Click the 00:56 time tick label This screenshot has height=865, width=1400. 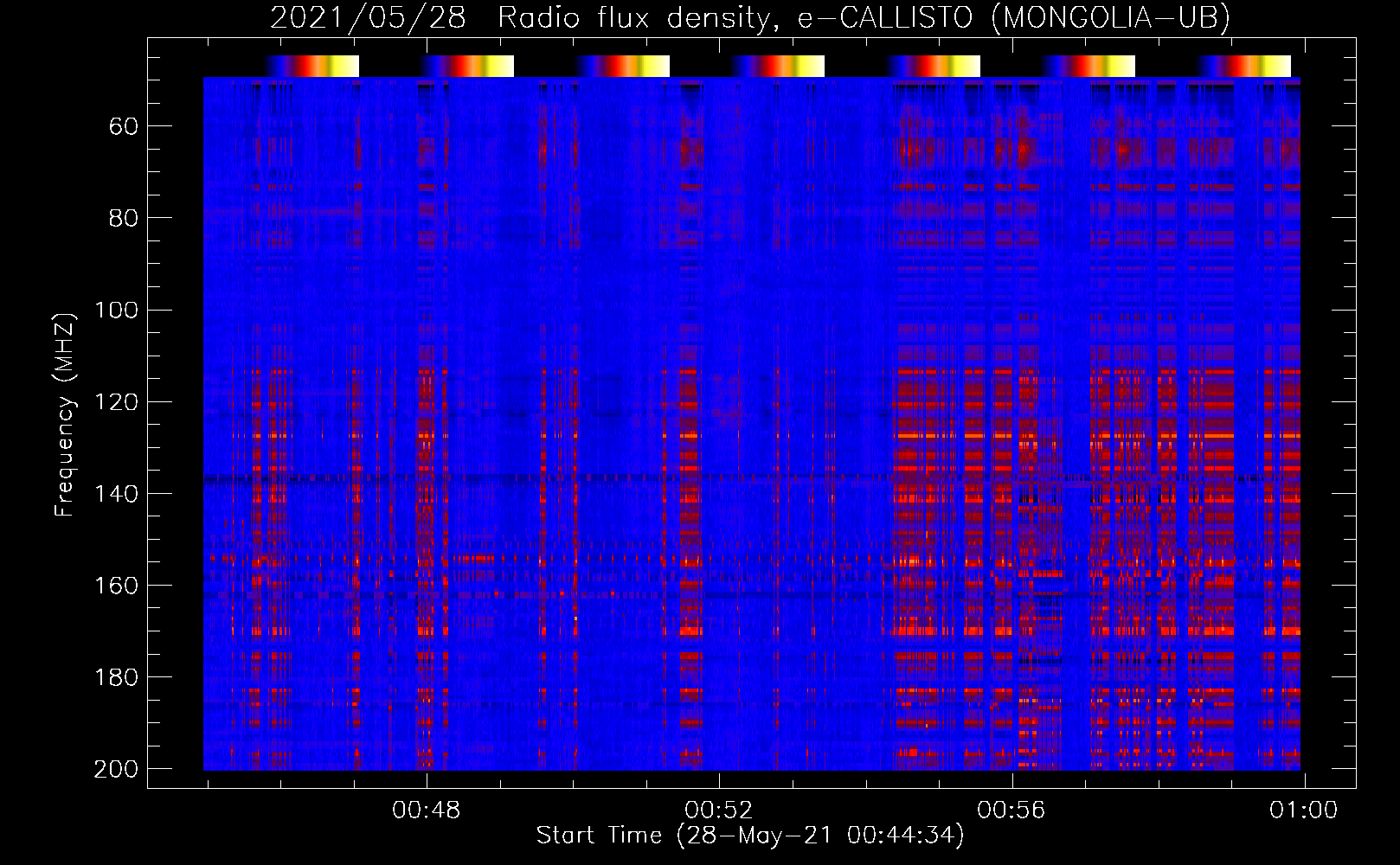tap(1011, 811)
